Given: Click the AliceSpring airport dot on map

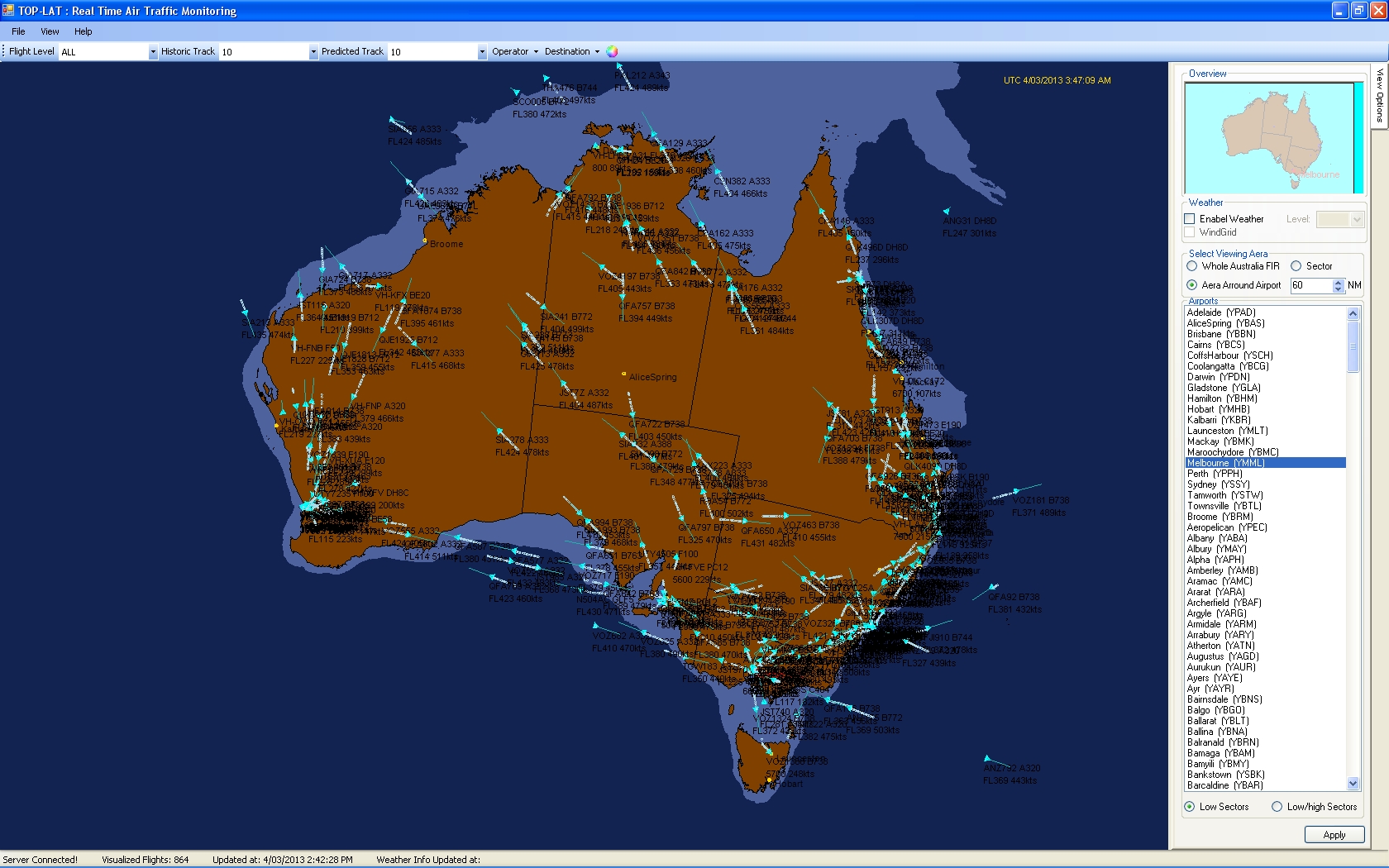Looking at the screenshot, I should [x=624, y=374].
